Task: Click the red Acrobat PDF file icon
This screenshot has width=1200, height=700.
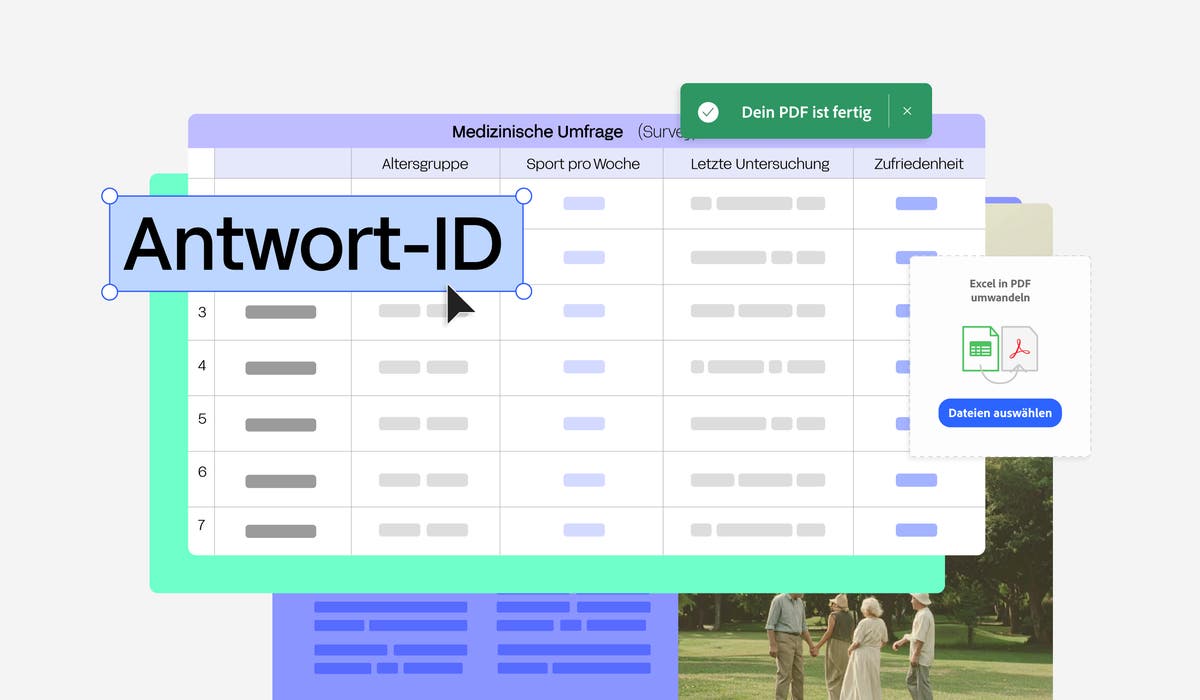Action: click(x=1019, y=349)
